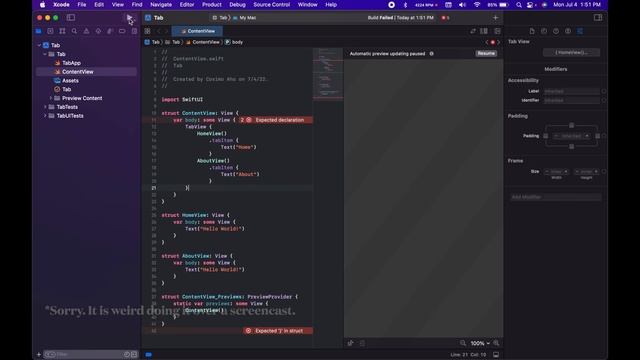The image size is (640, 360).
Task: Click the Add Modifier field
Action: [555, 197]
